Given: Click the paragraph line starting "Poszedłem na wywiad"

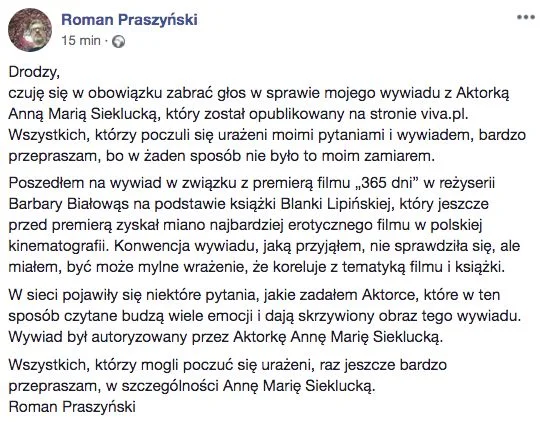Looking at the screenshot, I should pos(252,183).
